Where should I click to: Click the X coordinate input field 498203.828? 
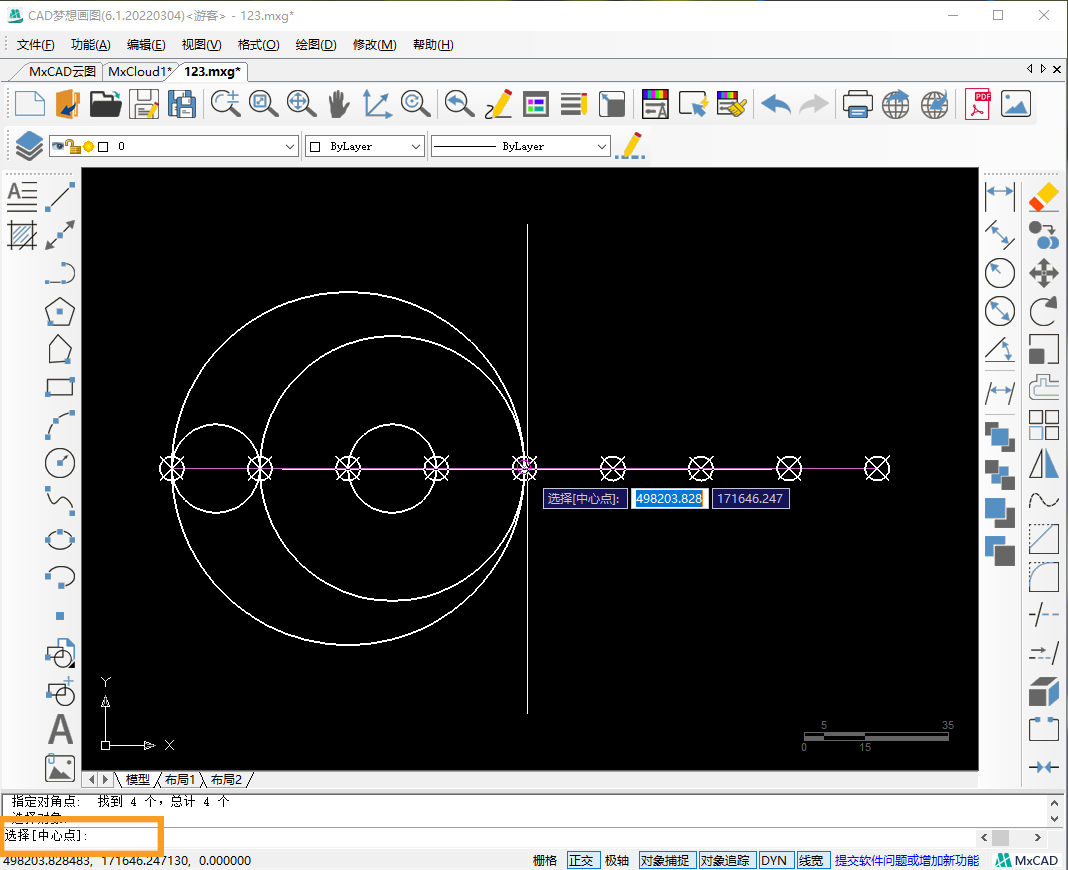[669, 498]
